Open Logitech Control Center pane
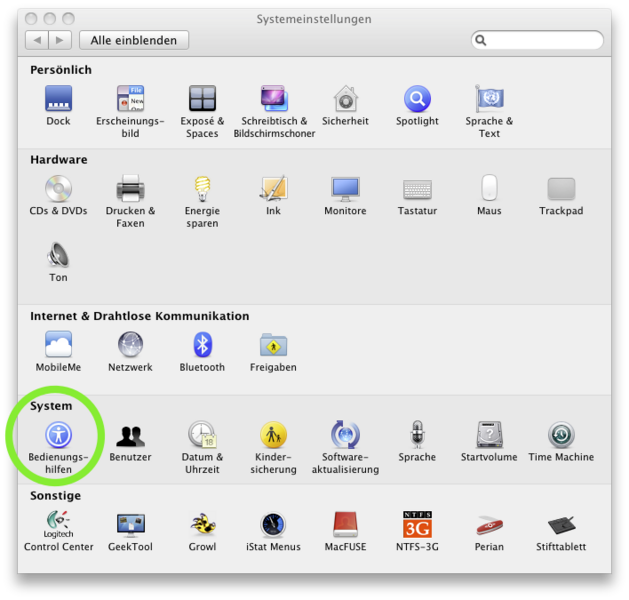Screen dimensions: 629x600 (x=58, y=525)
